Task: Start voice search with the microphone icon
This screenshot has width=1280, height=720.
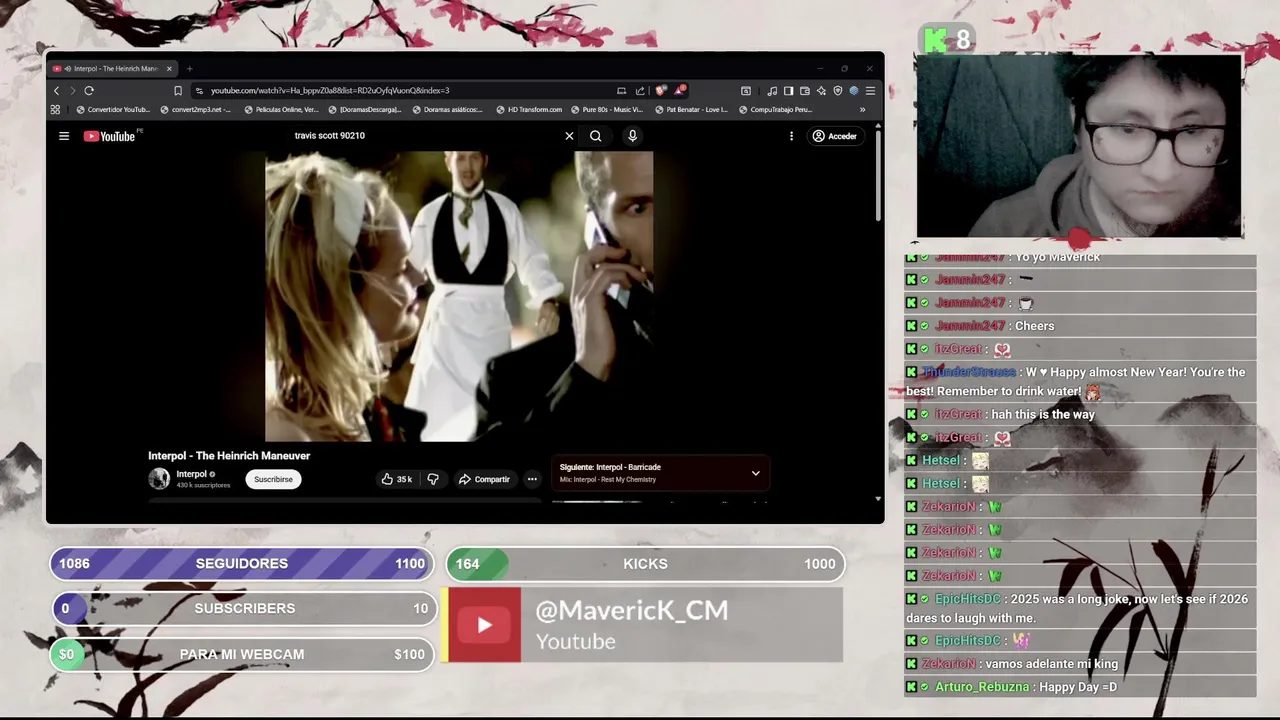Action: pyautogui.click(x=632, y=136)
